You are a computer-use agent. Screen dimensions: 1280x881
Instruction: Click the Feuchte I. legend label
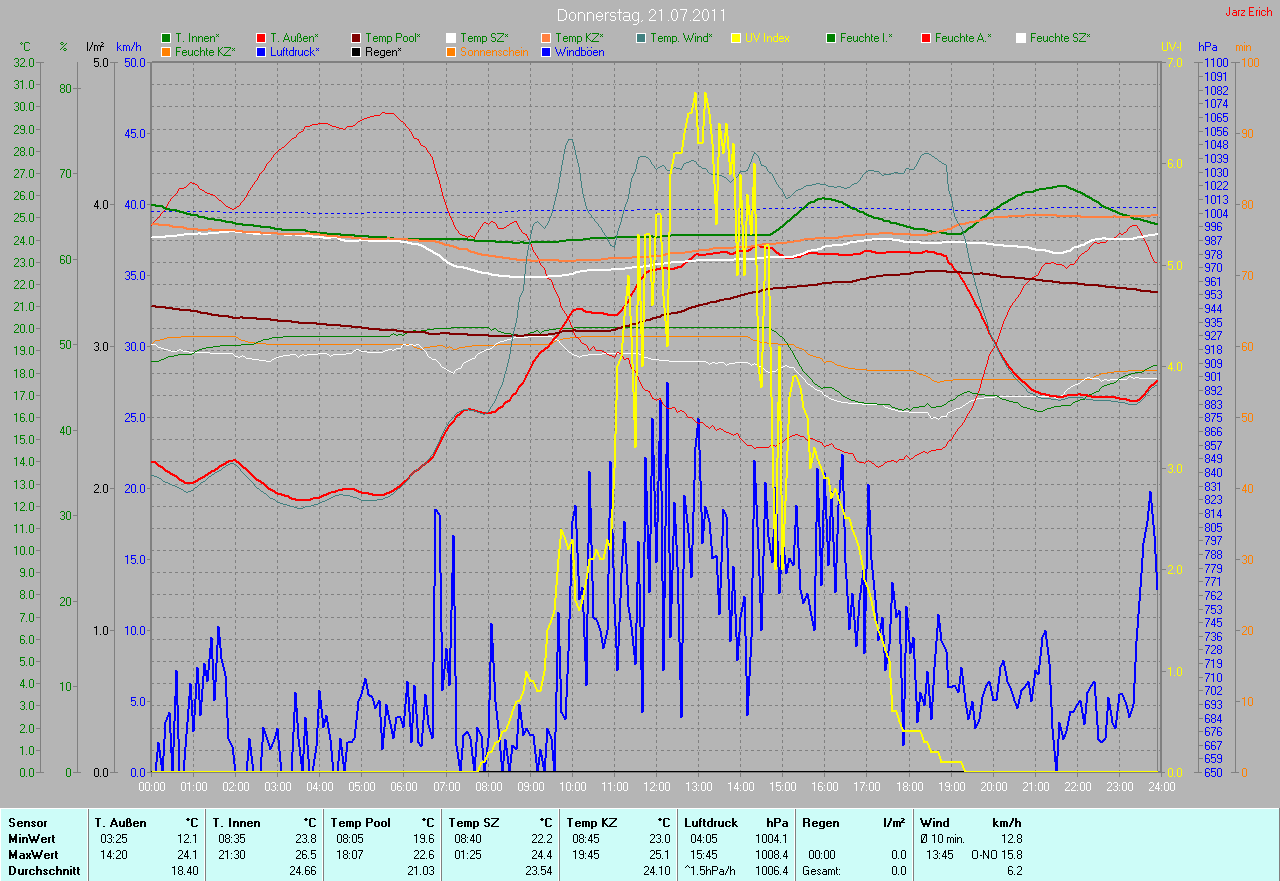tap(866, 38)
